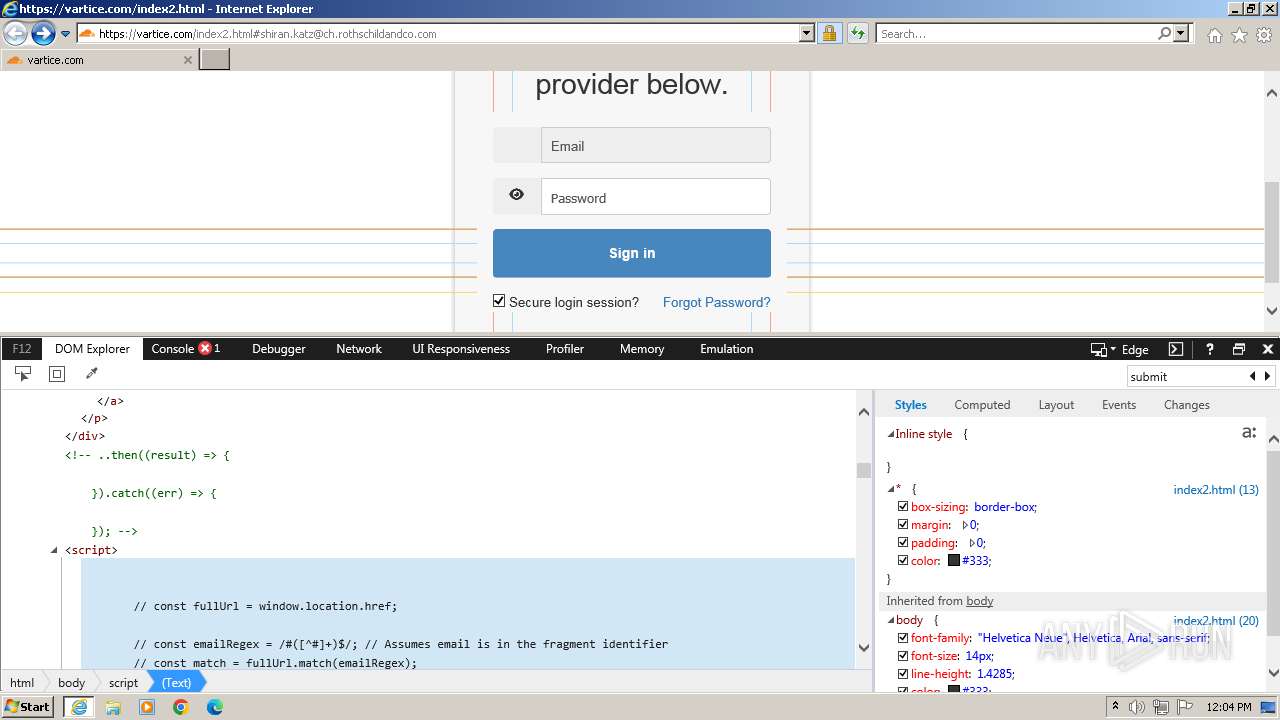Viewport: 1280px width, 720px height.
Task: Switch to the Computed styles tab
Action: pos(982,405)
